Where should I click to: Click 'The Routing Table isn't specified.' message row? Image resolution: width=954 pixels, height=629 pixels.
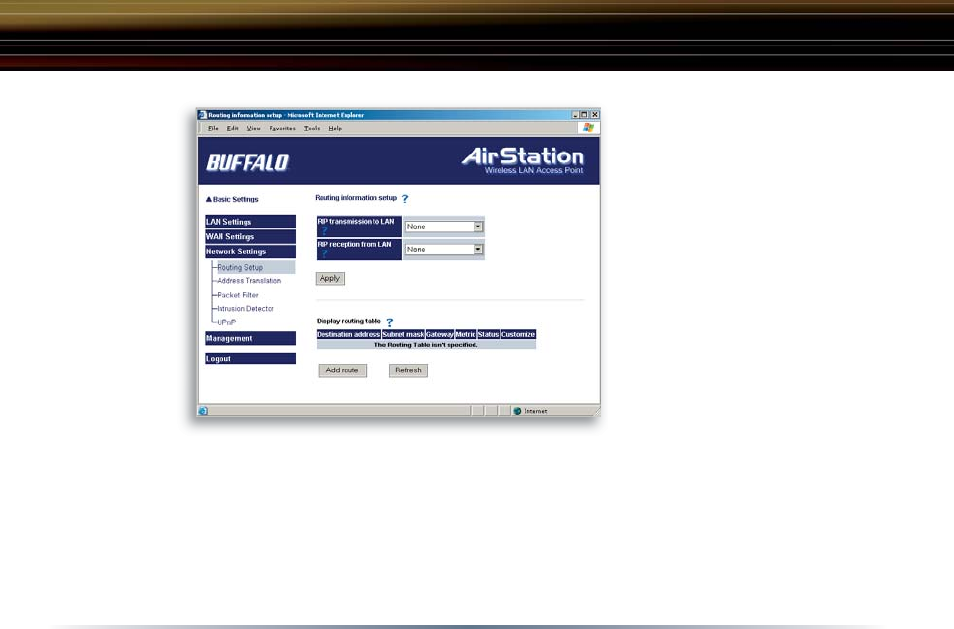(426, 345)
